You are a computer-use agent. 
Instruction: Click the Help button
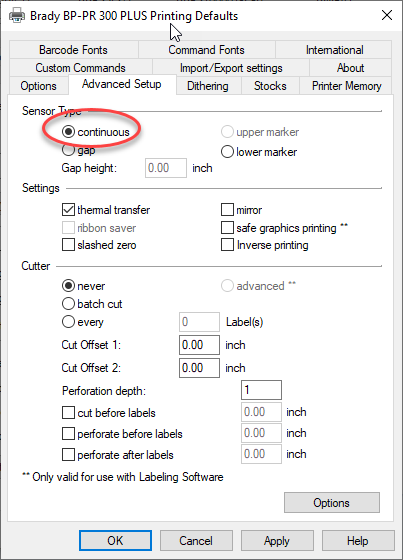358,540
